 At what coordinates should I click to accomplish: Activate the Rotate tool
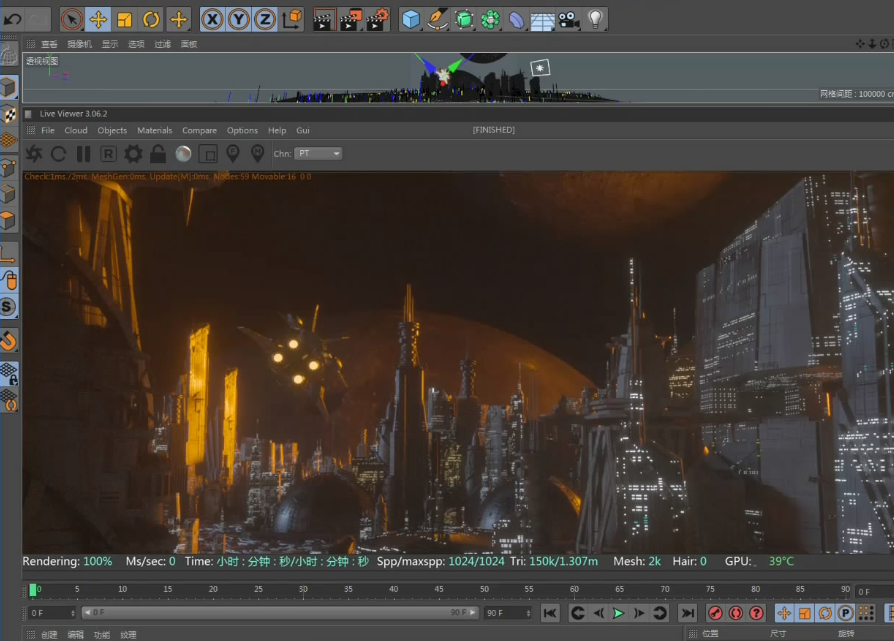coord(151,19)
